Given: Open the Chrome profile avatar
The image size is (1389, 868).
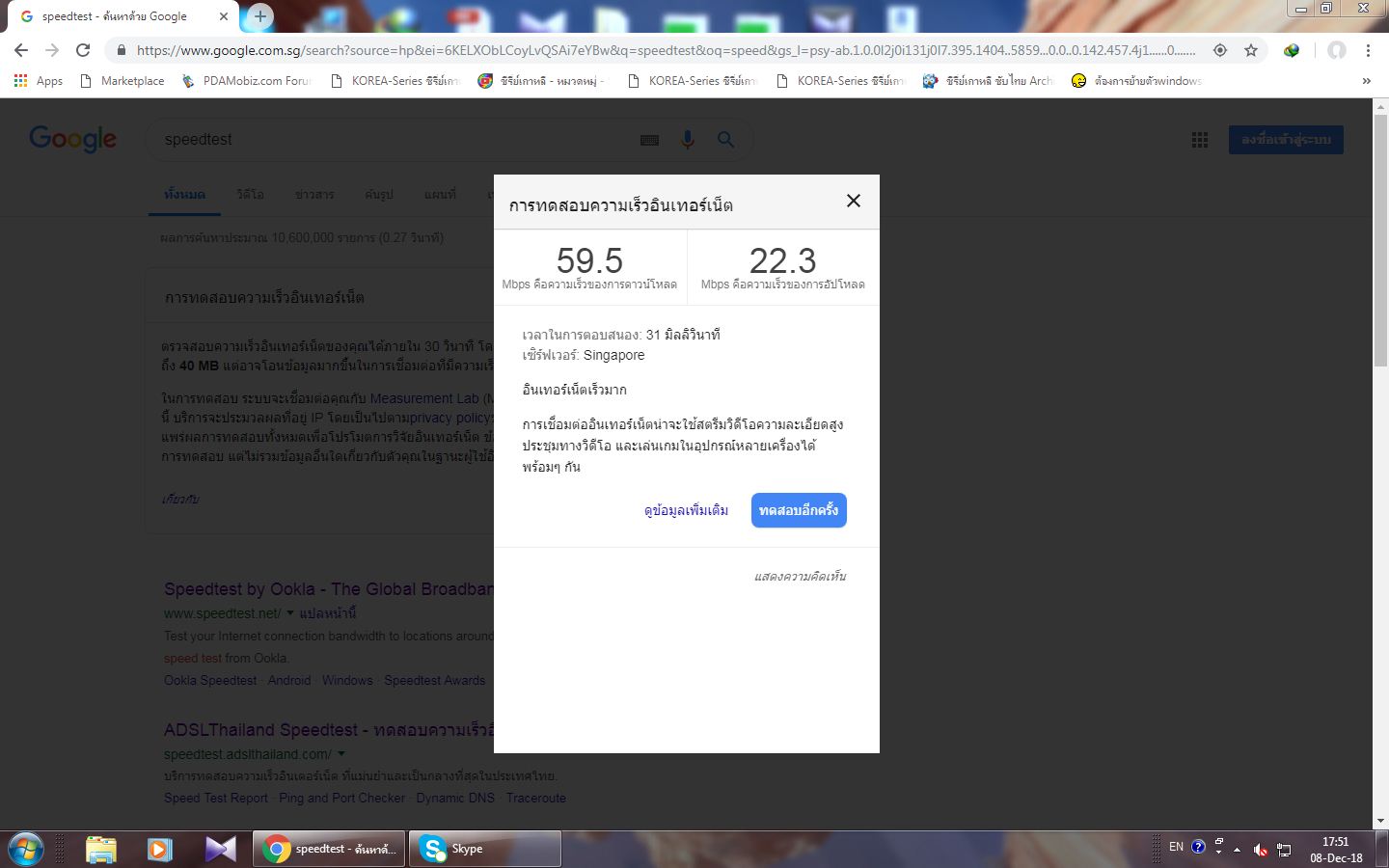Looking at the screenshot, I should [x=1336, y=50].
